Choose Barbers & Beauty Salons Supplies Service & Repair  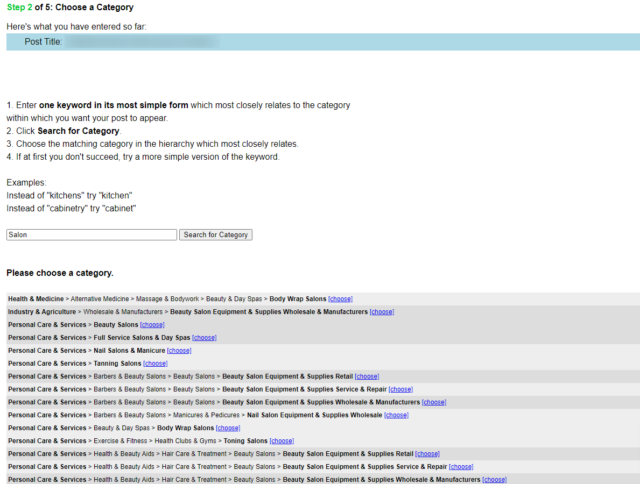pos(400,389)
